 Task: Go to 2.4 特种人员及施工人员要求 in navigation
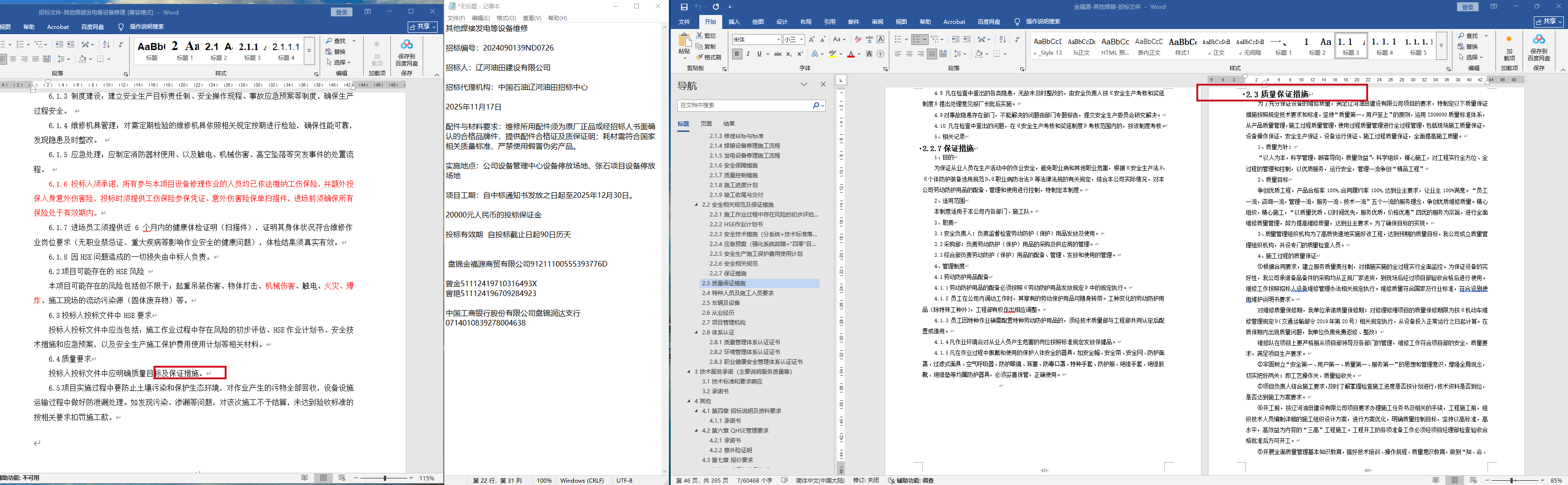737,293
